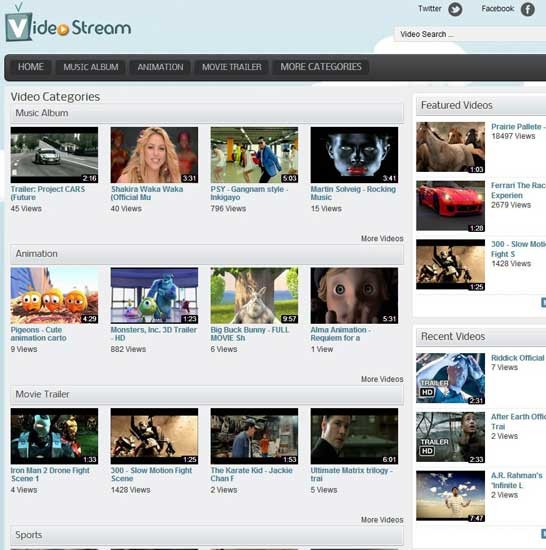Open the red Ferrari featured thumbnail
Screen dimensions: 546x550
coord(451,206)
